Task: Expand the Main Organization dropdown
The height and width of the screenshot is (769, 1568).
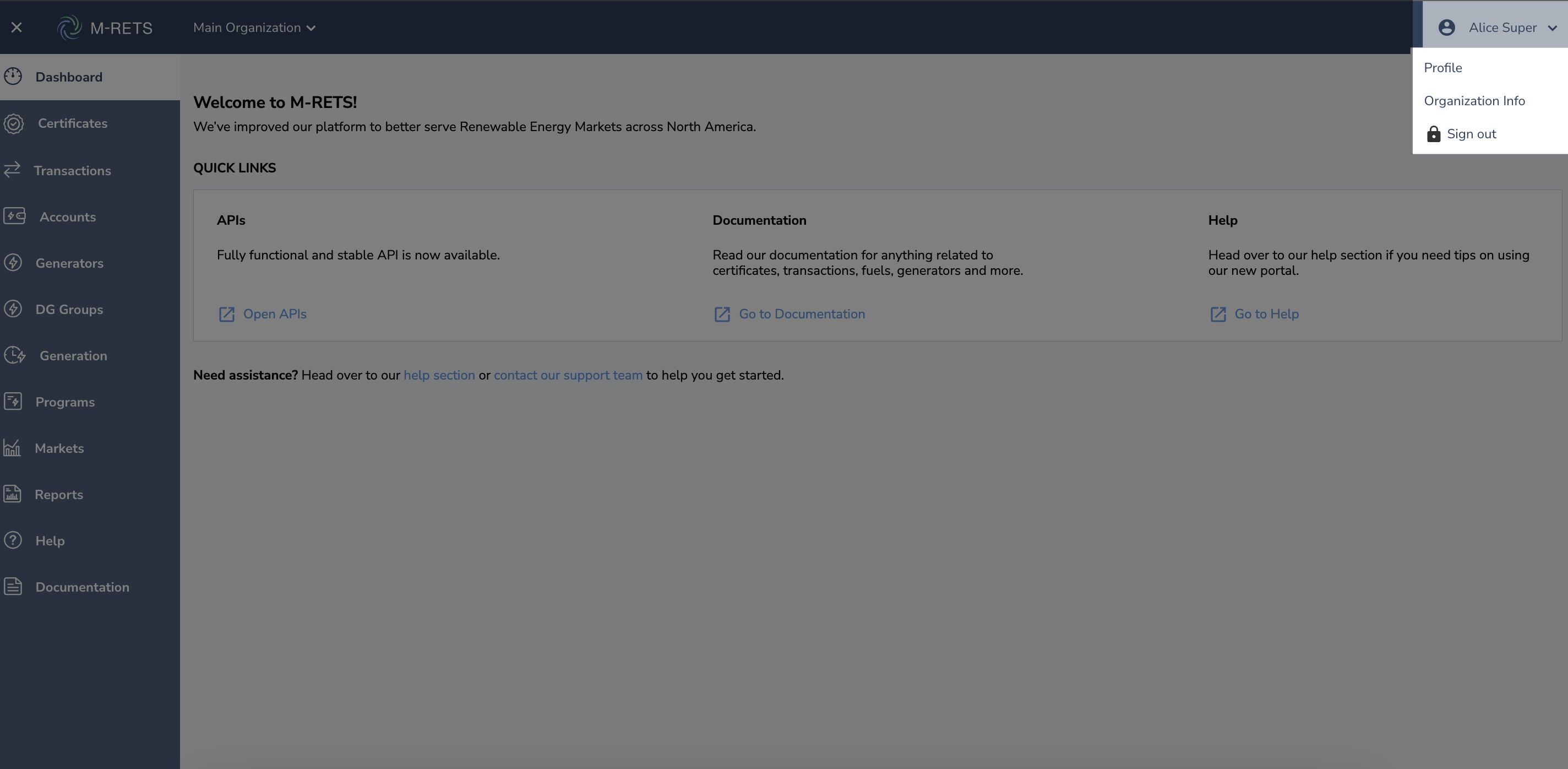Action: pyautogui.click(x=254, y=28)
